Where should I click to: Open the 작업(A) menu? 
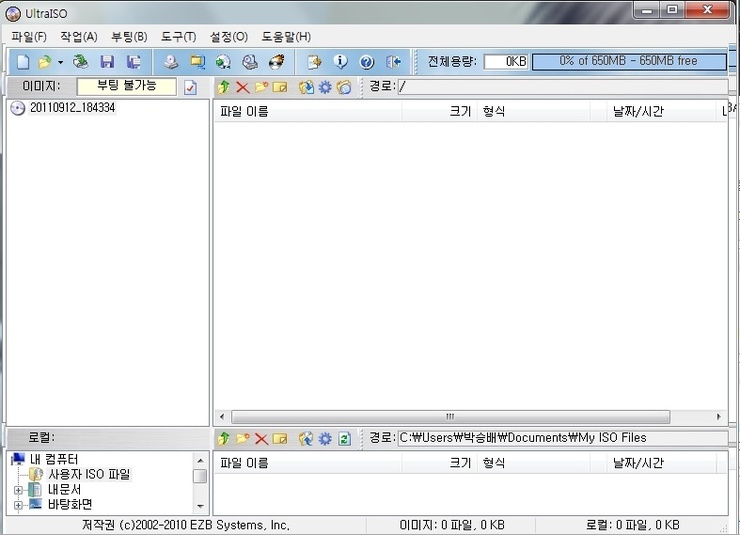click(79, 37)
